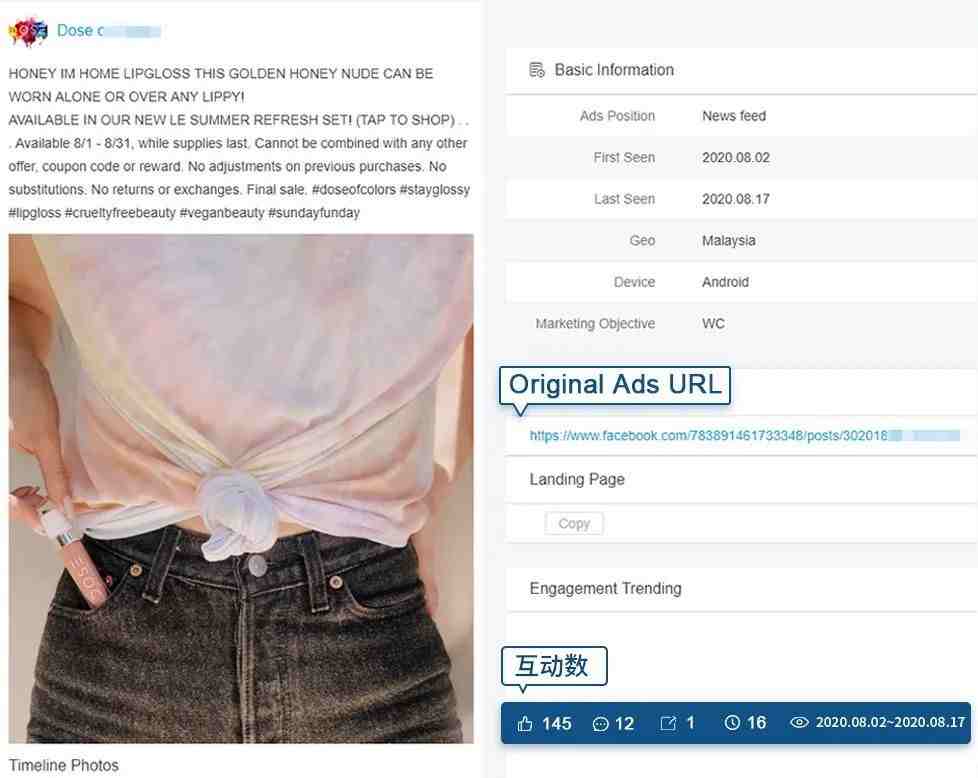Click the Dose of Colors profile avatar
Image resolution: width=978 pixels, height=778 pixels.
27,31
